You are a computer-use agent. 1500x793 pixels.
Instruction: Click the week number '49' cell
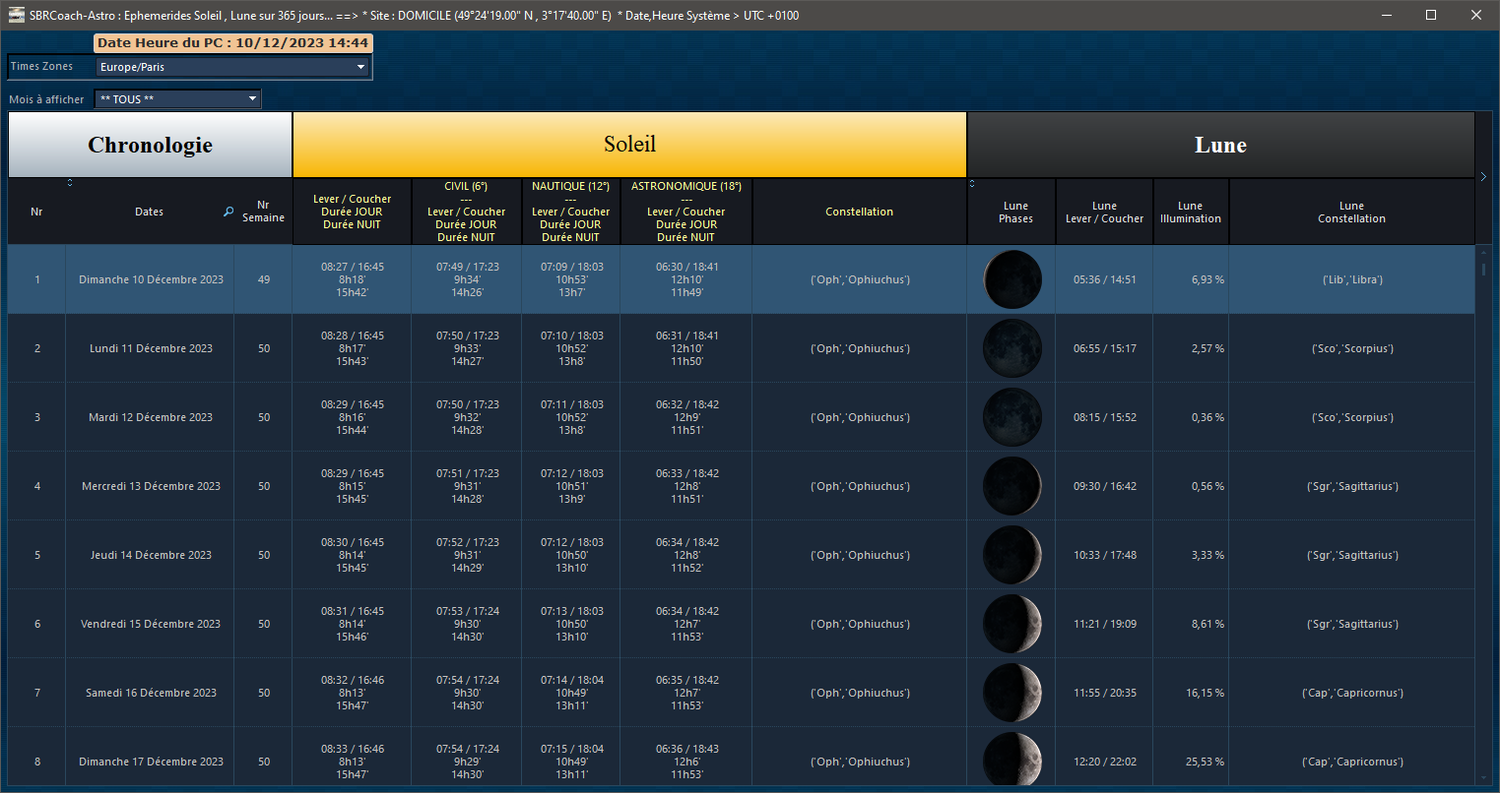(264, 280)
